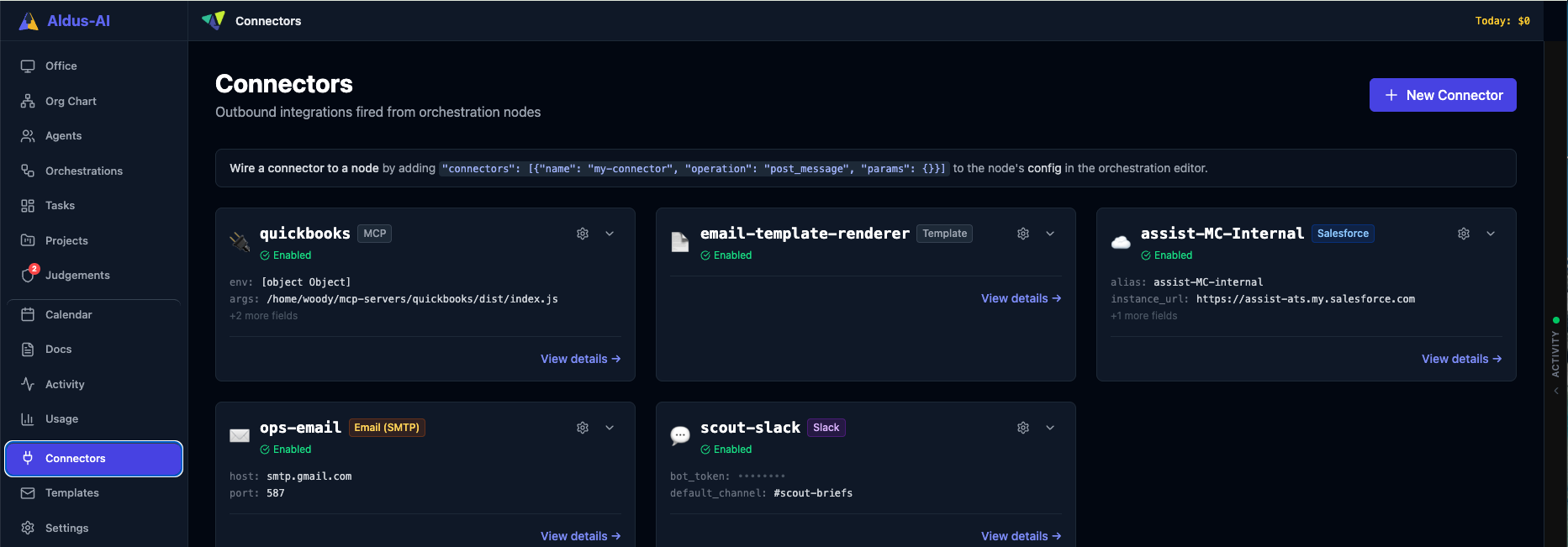Screen dimensions: 1568x547
Task: Open the Orchestrations page
Action: (93, 171)
